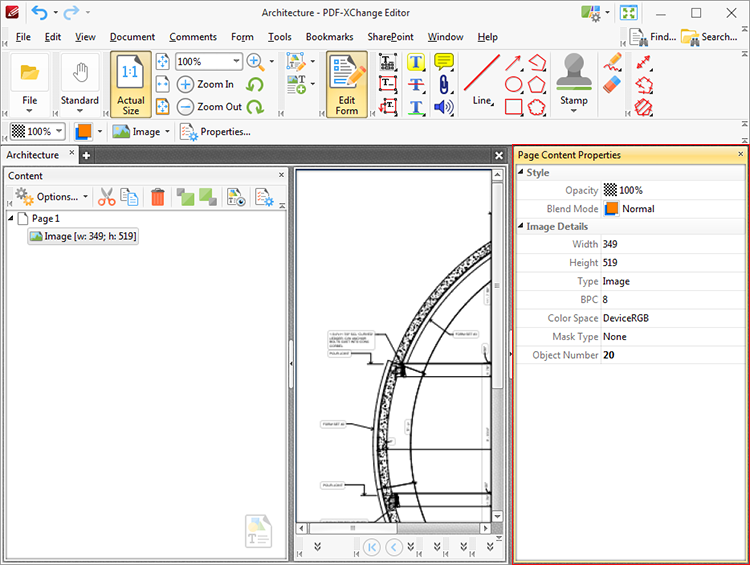Click the Find button
Image resolution: width=750 pixels, height=565 pixels.
(x=653, y=37)
